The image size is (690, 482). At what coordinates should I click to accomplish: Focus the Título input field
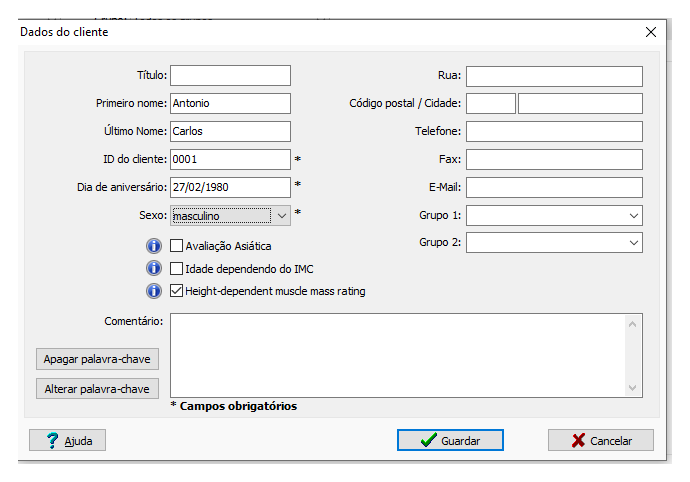[231, 75]
